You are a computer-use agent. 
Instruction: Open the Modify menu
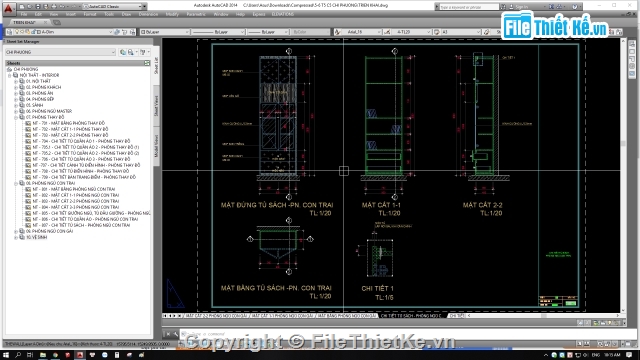(172, 14)
